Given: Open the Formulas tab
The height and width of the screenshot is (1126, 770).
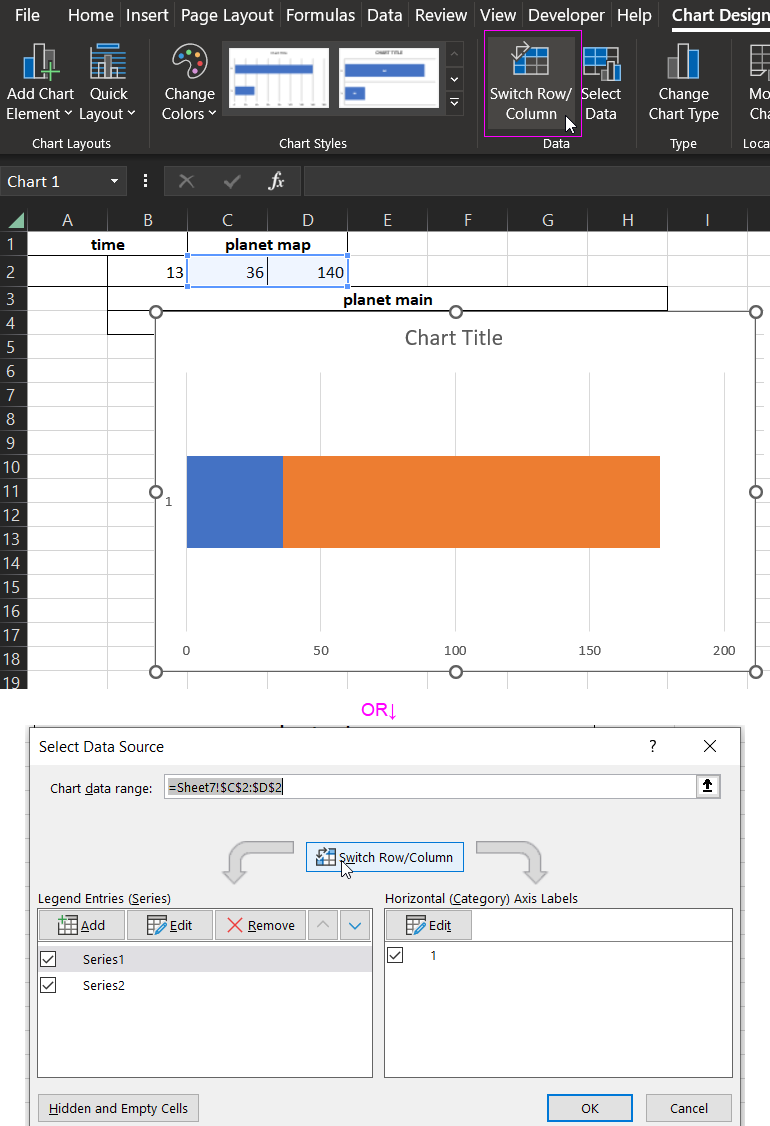Looking at the screenshot, I should click(x=320, y=15).
